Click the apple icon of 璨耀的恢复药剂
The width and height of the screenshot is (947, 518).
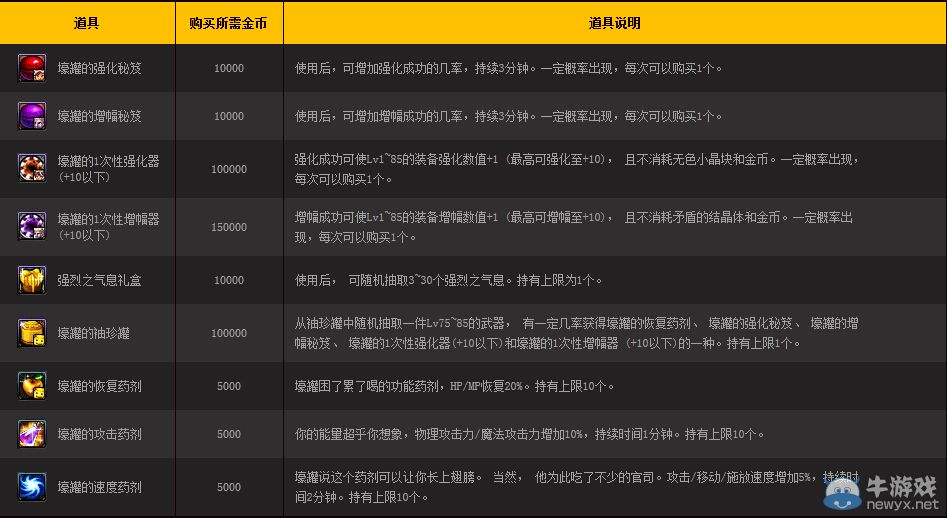point(32,386)
